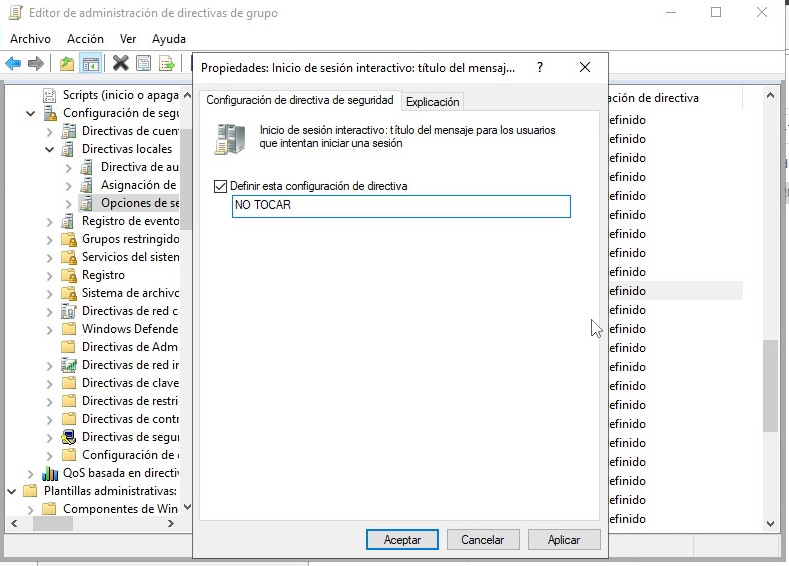Click the QoS basada en directiva chart icon
The image size is (789, 566).
pyautogui.click(x=50, y=473)
